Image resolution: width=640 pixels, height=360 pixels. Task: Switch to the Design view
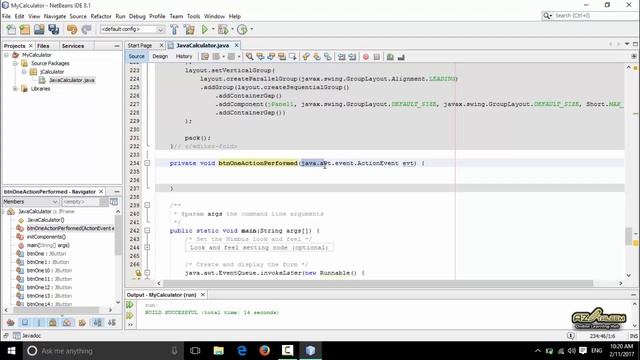click(x=160, y=56)
